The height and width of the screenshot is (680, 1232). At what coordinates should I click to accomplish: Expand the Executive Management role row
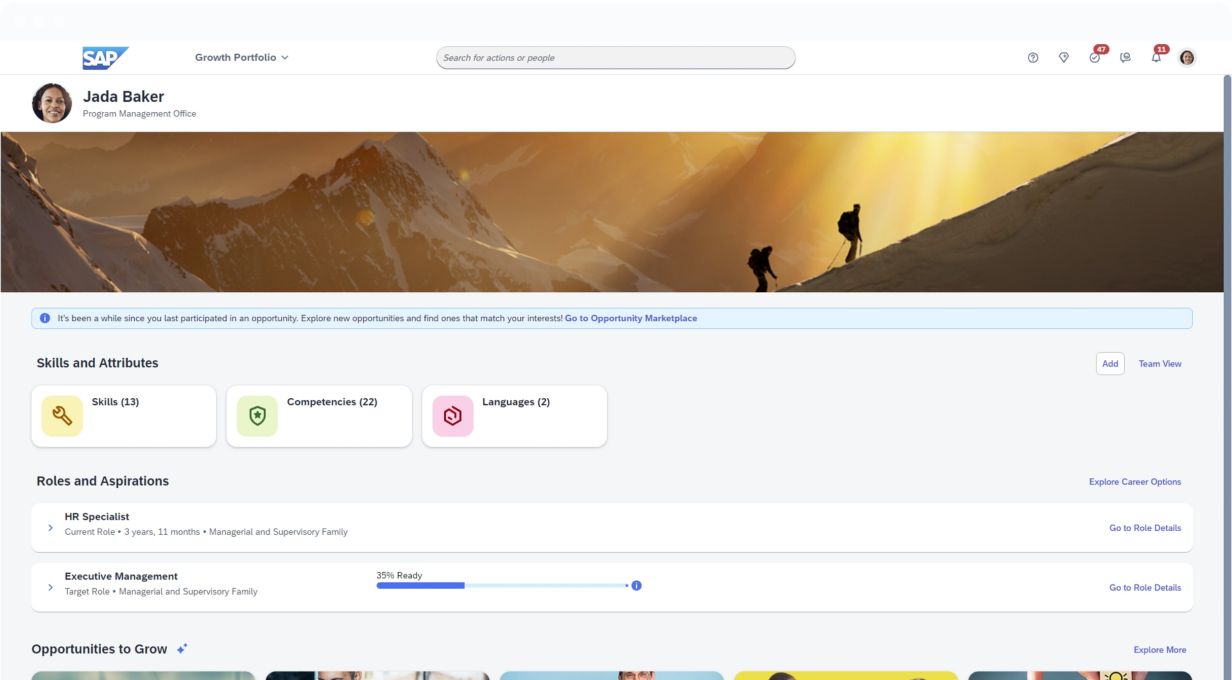click(x=51, y=587)
